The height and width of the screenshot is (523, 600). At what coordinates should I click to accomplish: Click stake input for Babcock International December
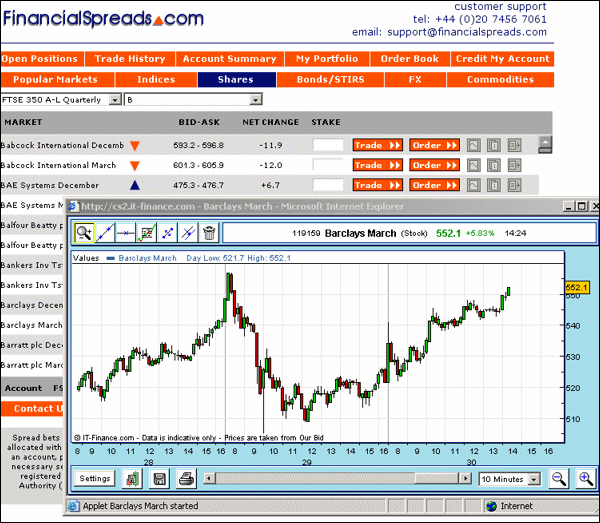click(328, 145)
